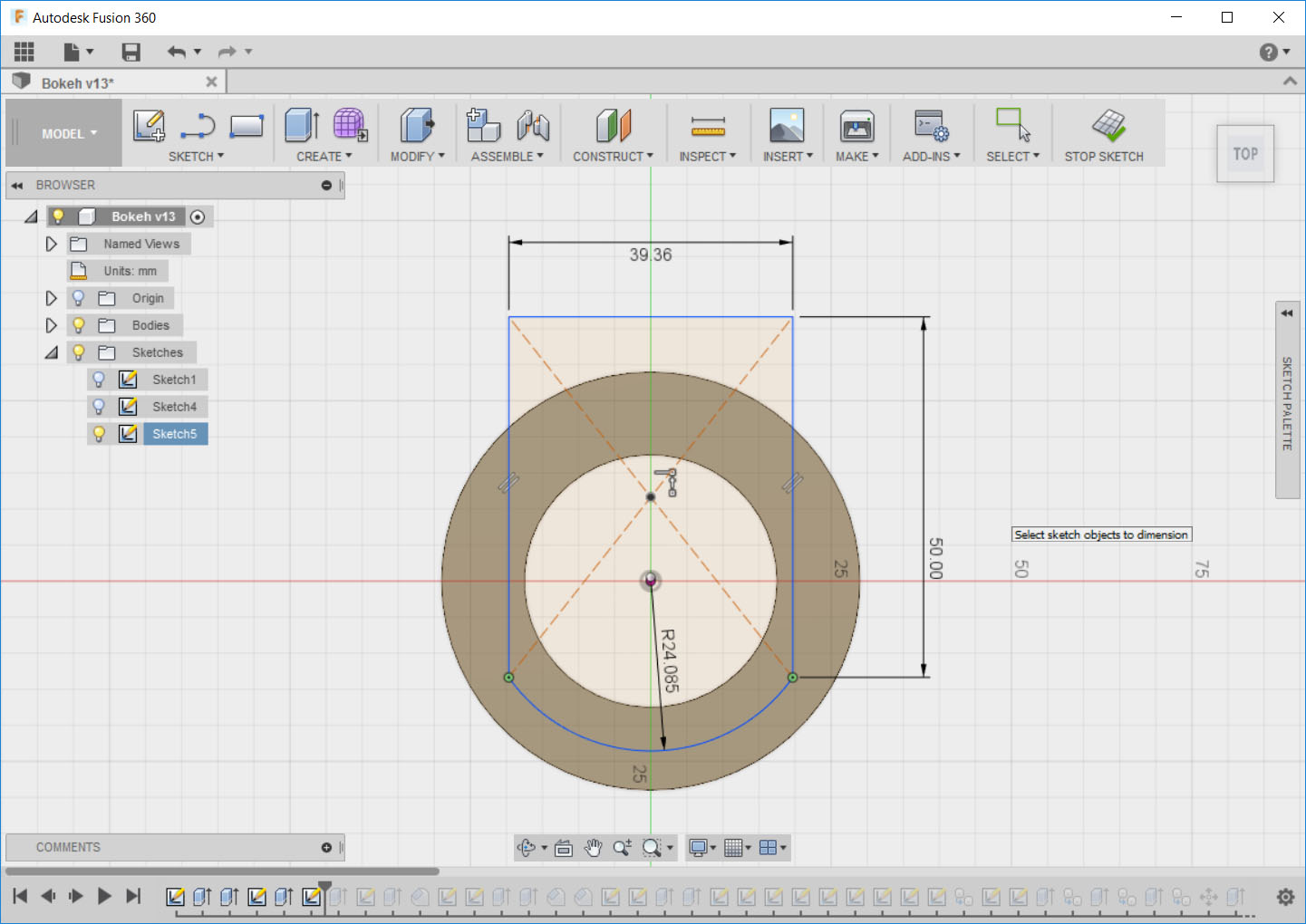Select the Rectangle sketch tool

tap(246, 125)
